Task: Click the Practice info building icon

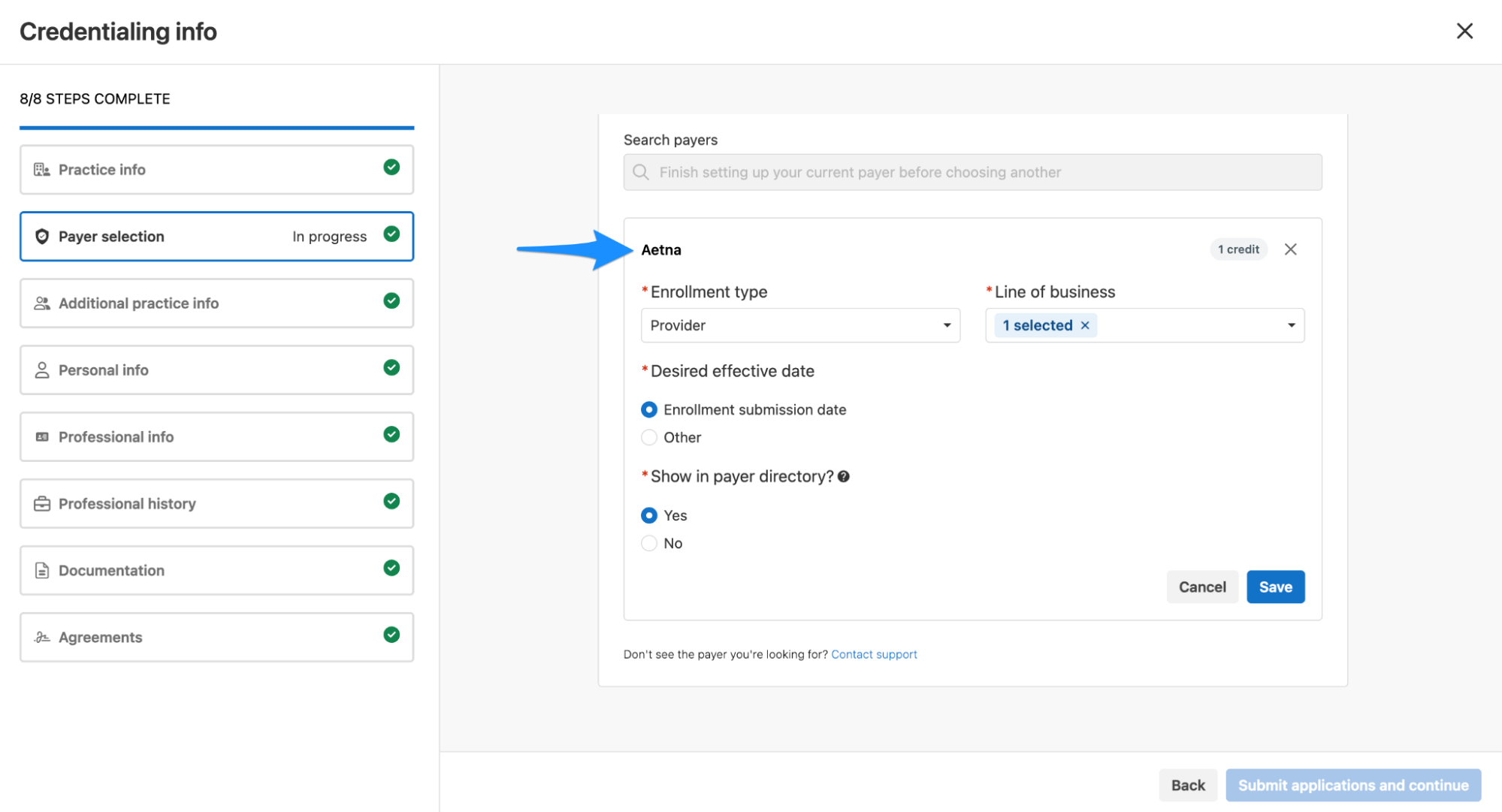Action: tap(42, 170)
